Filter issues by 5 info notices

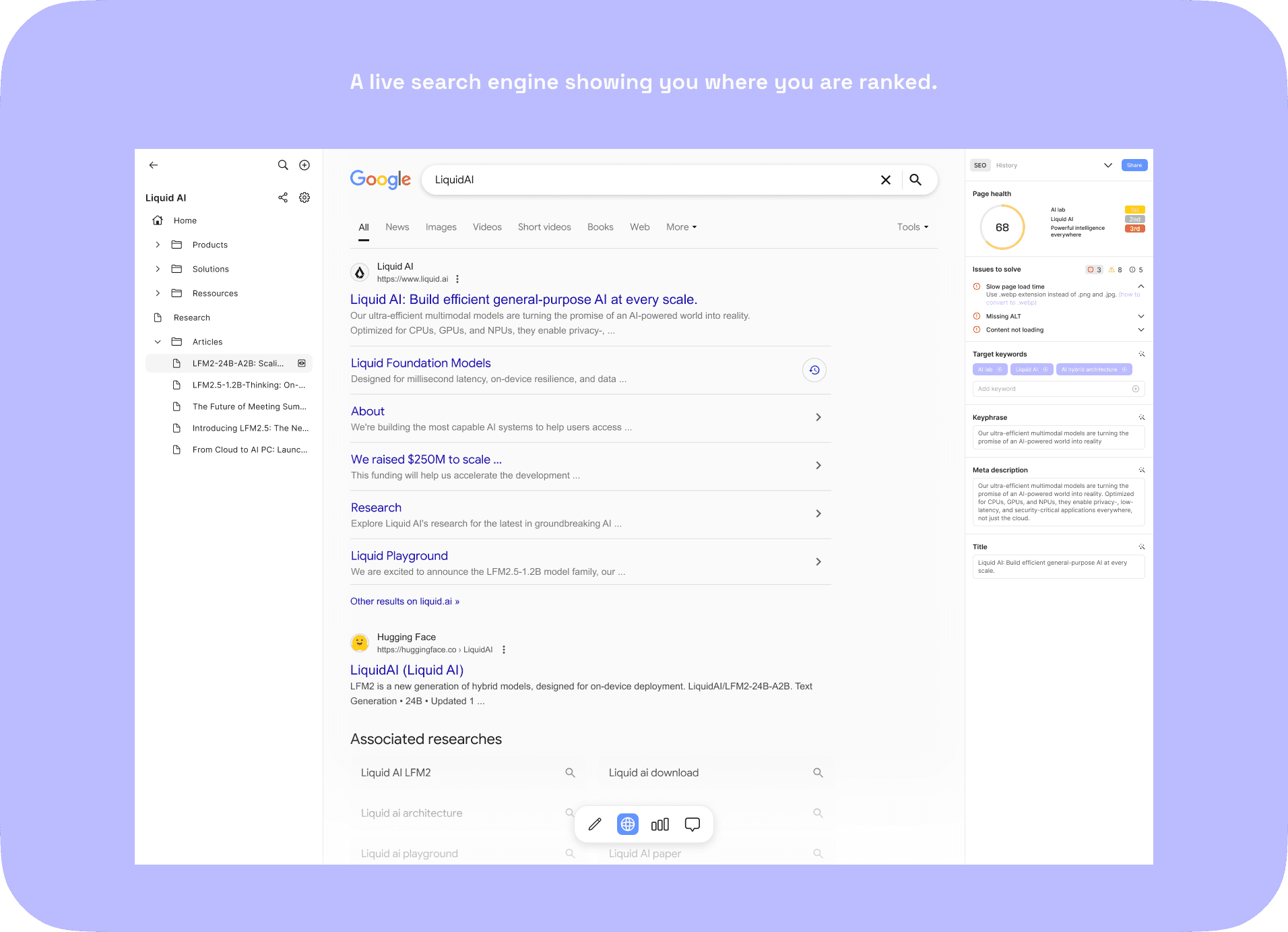(x=1136, y=270)
